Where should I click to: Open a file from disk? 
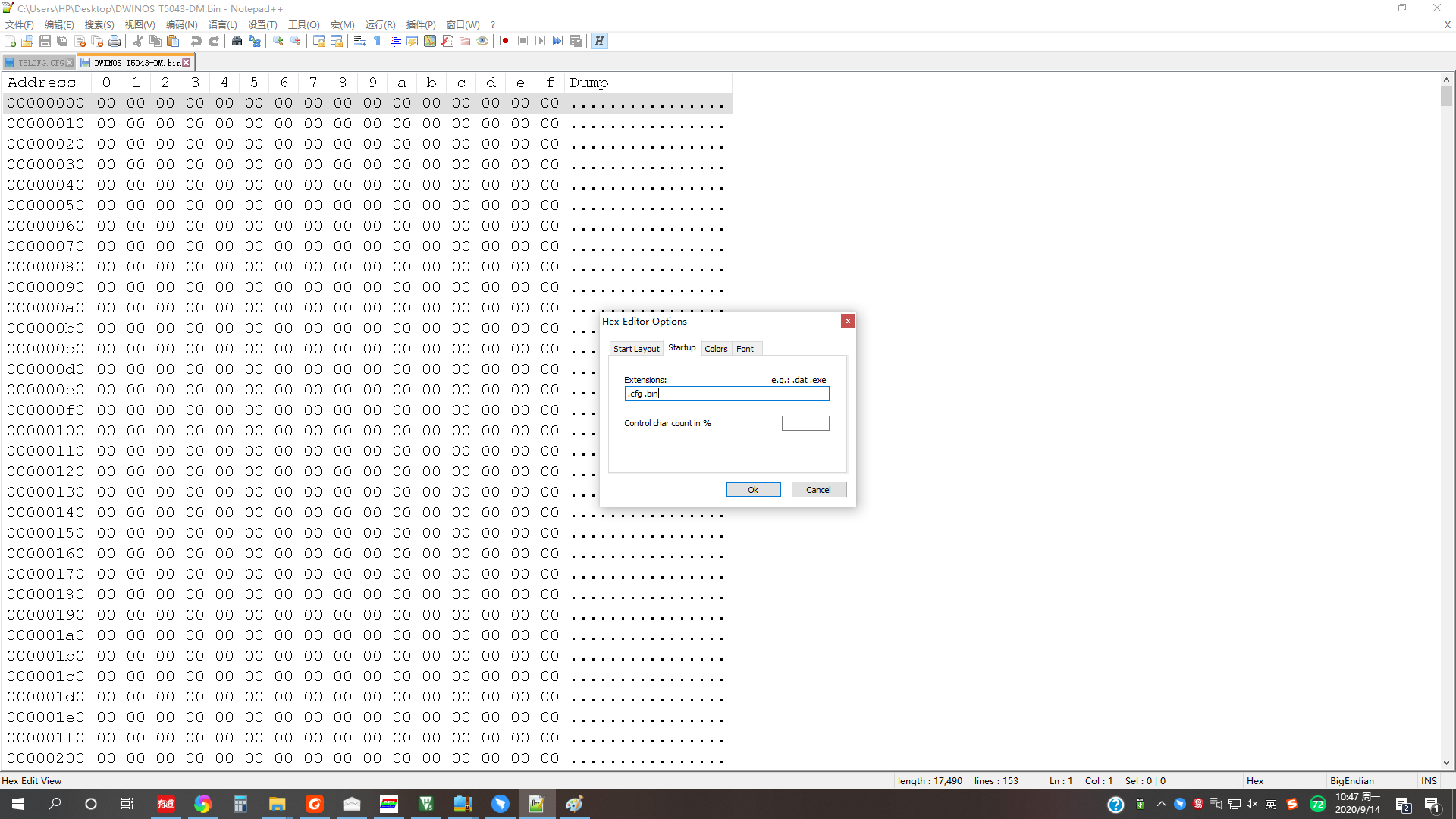[x=27, y=41]
